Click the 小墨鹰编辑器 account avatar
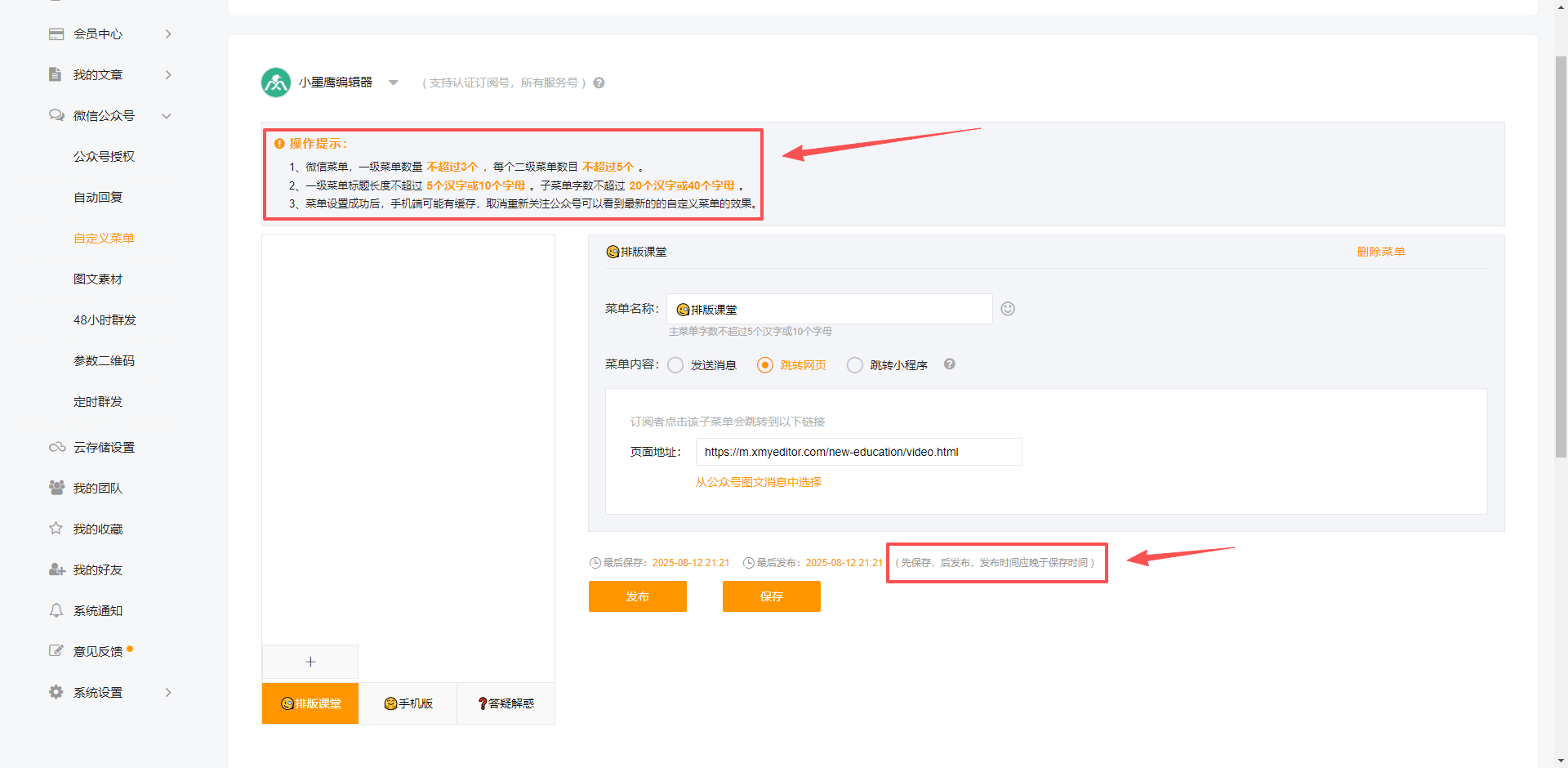This screenshot has height=768, width=1568. point(276,83)
